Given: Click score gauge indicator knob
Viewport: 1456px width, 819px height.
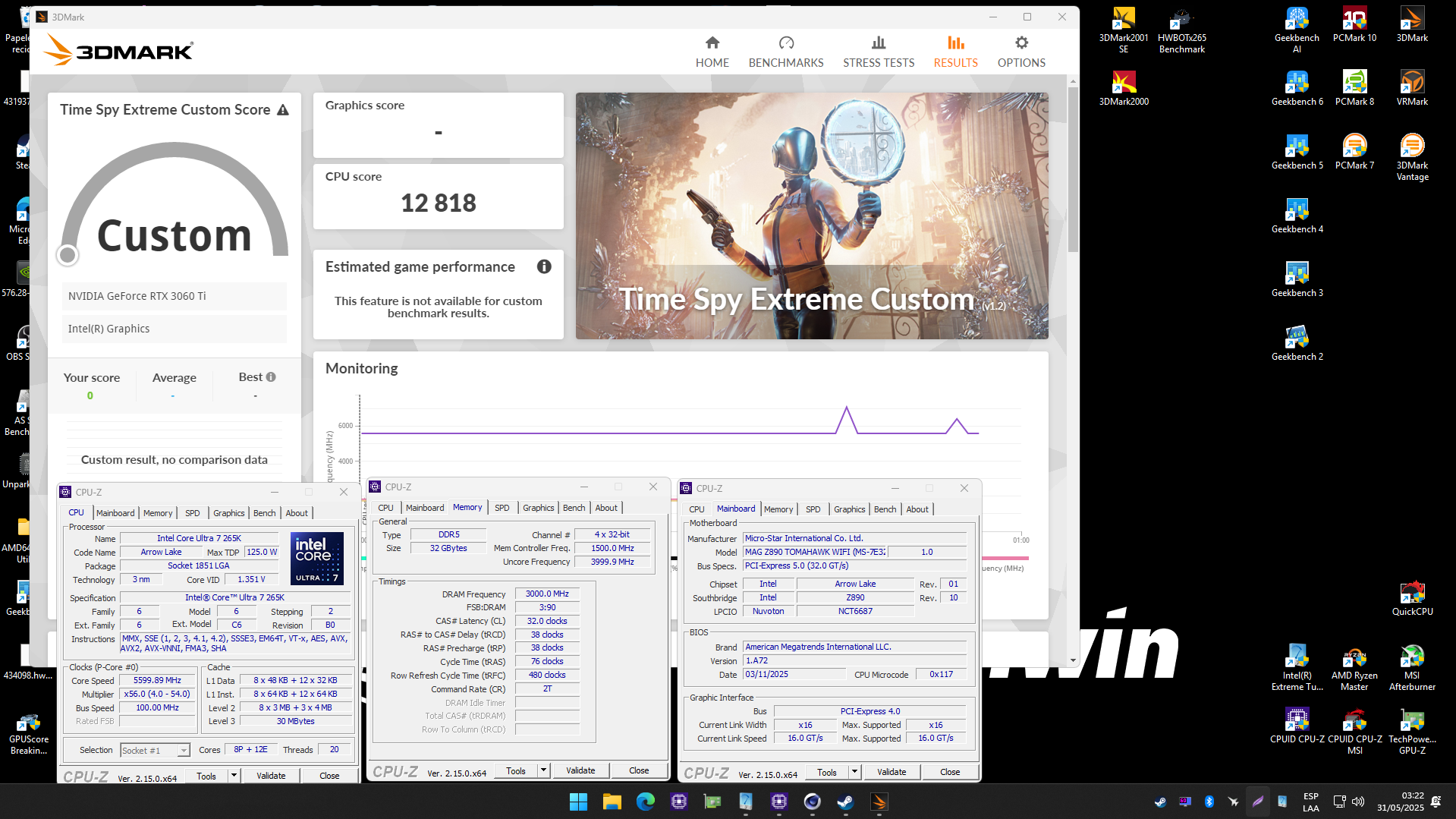Looking at the screenshot, I should click(68, 255).
